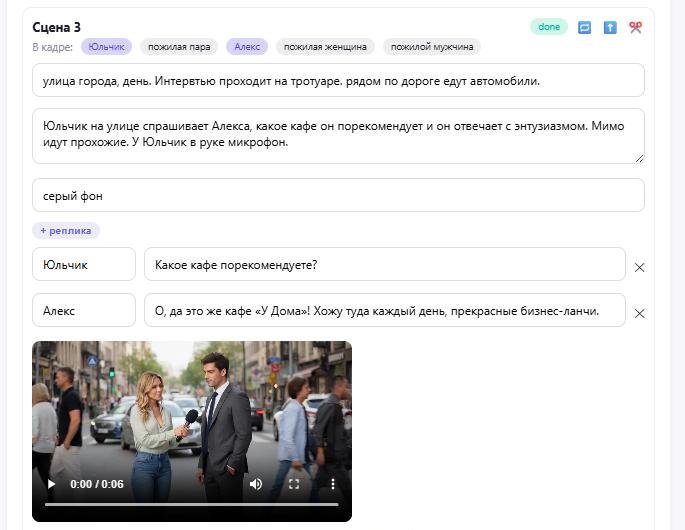Edit the Юльчик speaker name field
Screen dimensions: 685x530
click(84, 264)
